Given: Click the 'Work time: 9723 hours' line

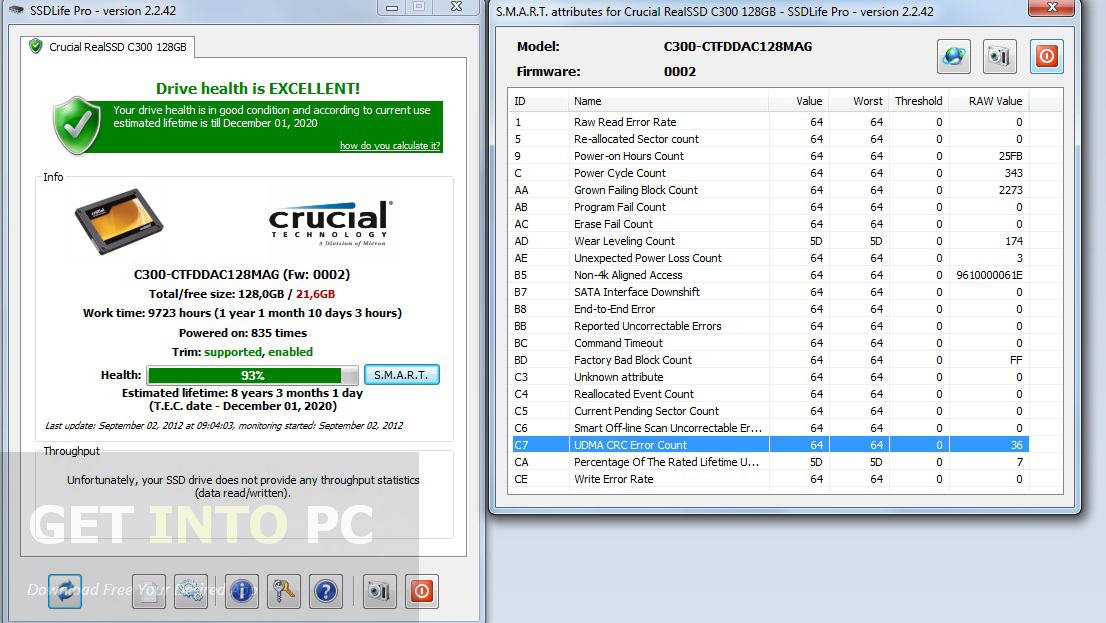Looking at the screenshot, I should [243, 313].
